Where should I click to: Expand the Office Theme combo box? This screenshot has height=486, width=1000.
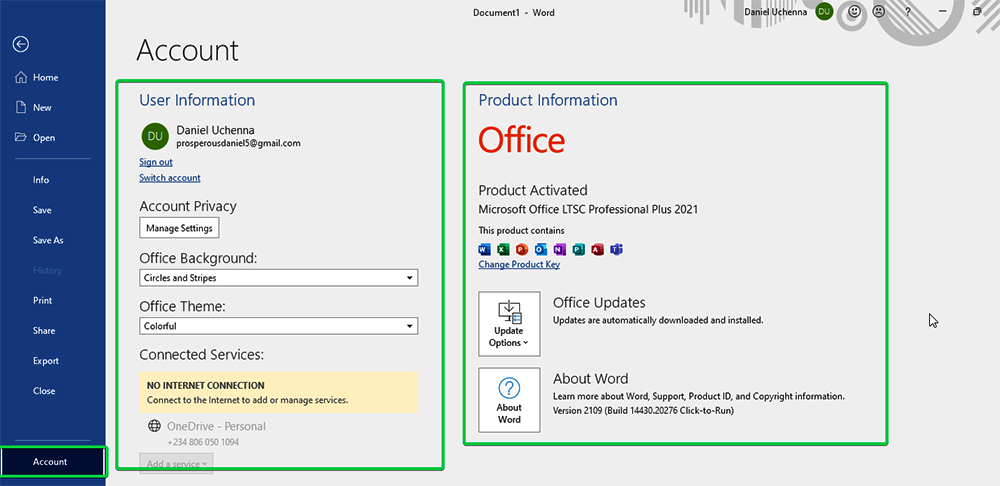pyautogui.click(x=278, y=326)
